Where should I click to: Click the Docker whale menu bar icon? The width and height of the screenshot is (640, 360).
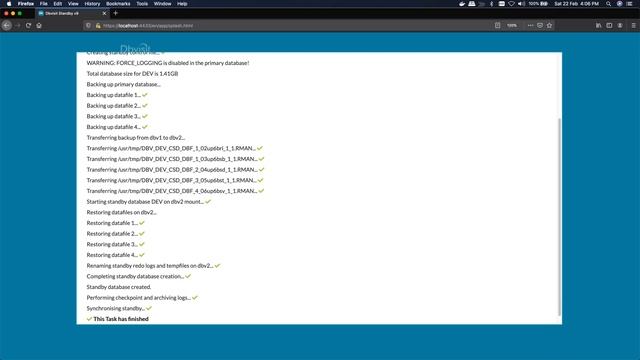click(462, 4)
